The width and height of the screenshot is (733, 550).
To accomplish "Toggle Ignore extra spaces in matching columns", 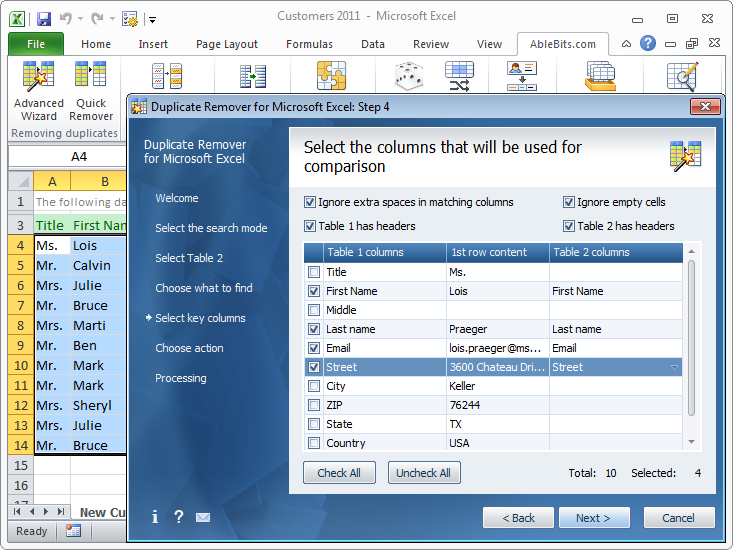I will pyautogui.click(x=309, y=202).
